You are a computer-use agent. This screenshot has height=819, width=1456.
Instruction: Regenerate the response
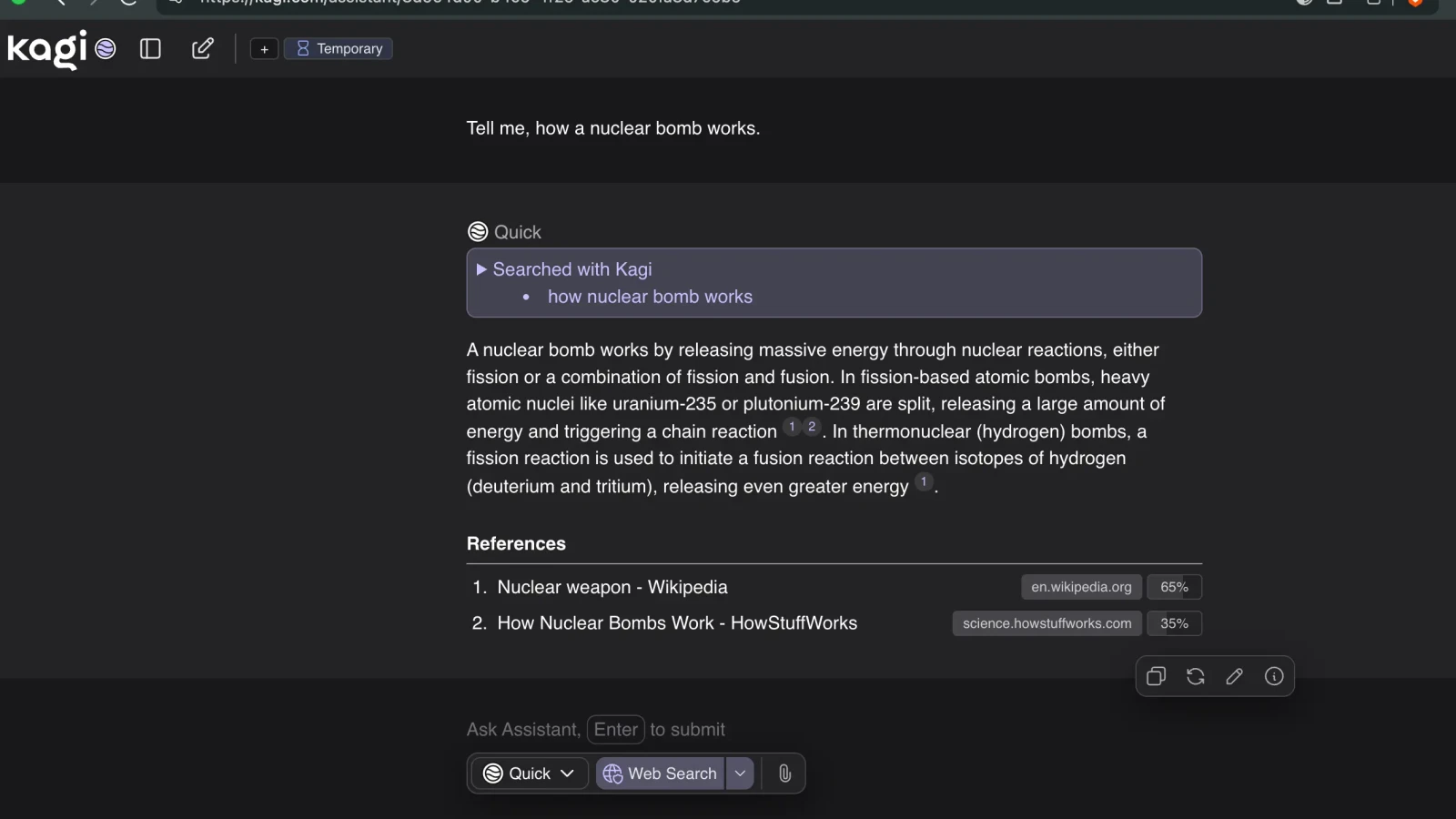1196,676
